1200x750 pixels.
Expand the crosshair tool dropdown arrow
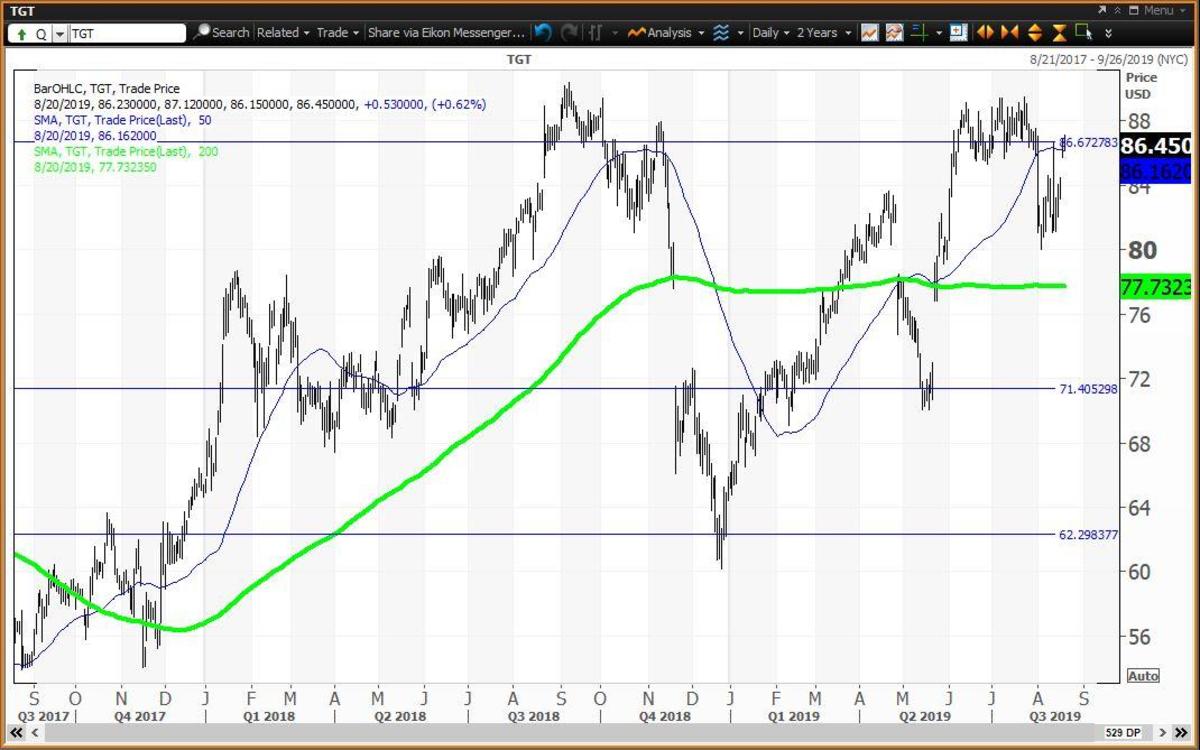[939, 33]
